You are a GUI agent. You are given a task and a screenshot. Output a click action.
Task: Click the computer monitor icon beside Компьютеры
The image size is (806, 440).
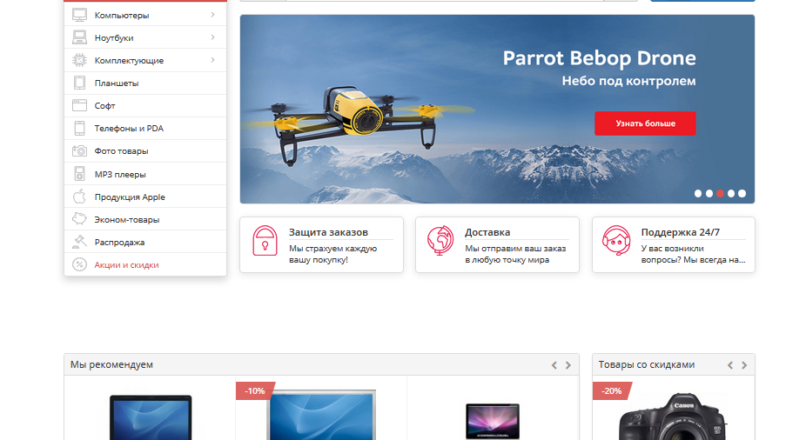tap(79, 15)
